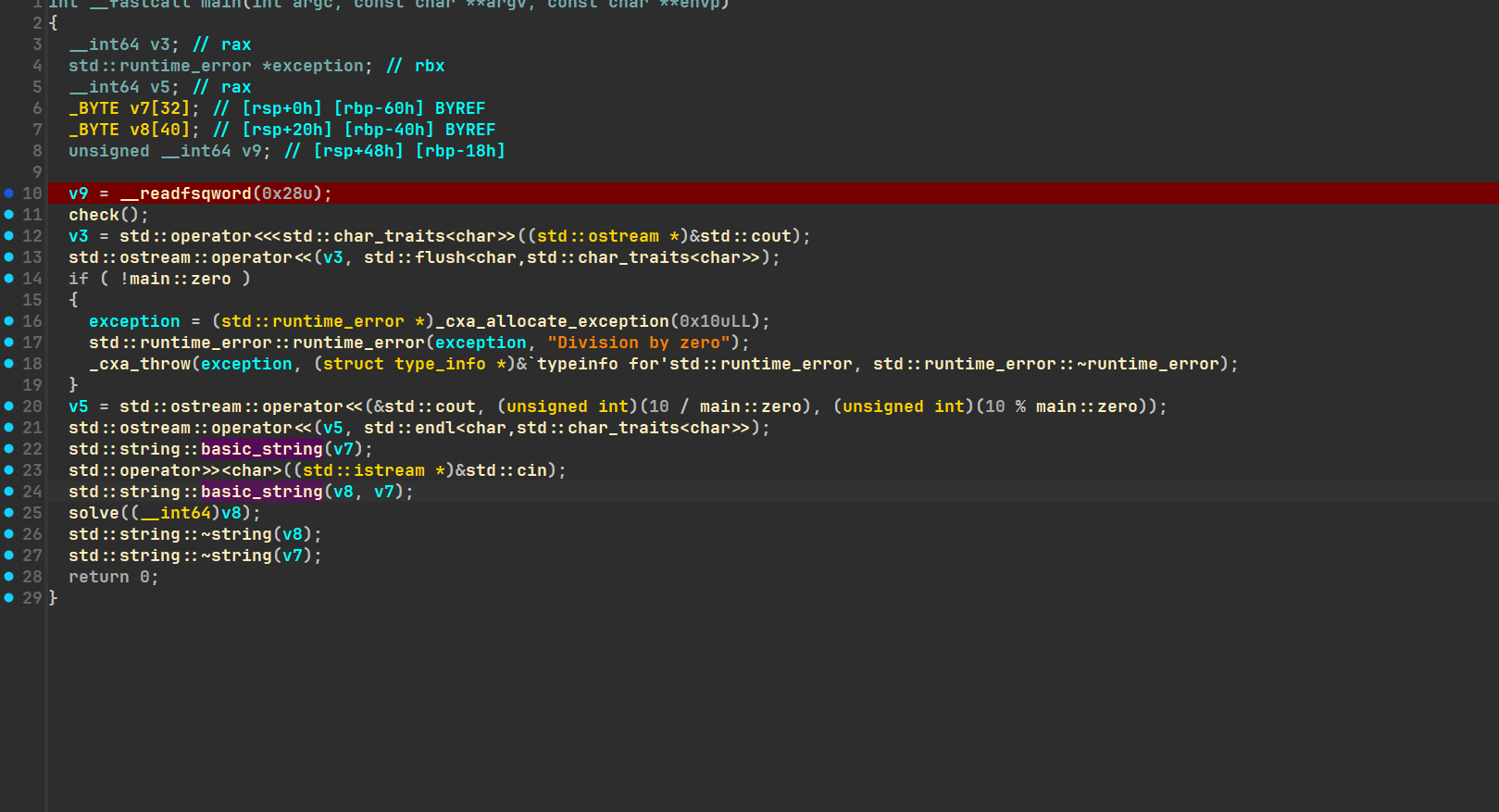The image size is (1499, 812).
Task: Click the dot at closing brace line 29
Action: point(8,598)
